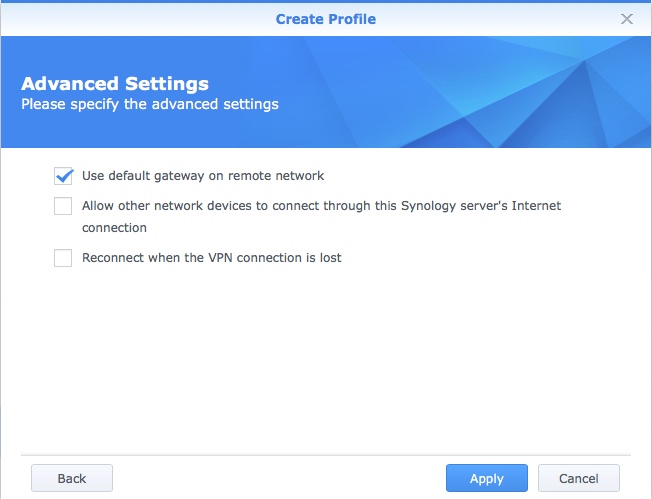Tick Reconnect when VPN connection is lost

coord(63,258)
